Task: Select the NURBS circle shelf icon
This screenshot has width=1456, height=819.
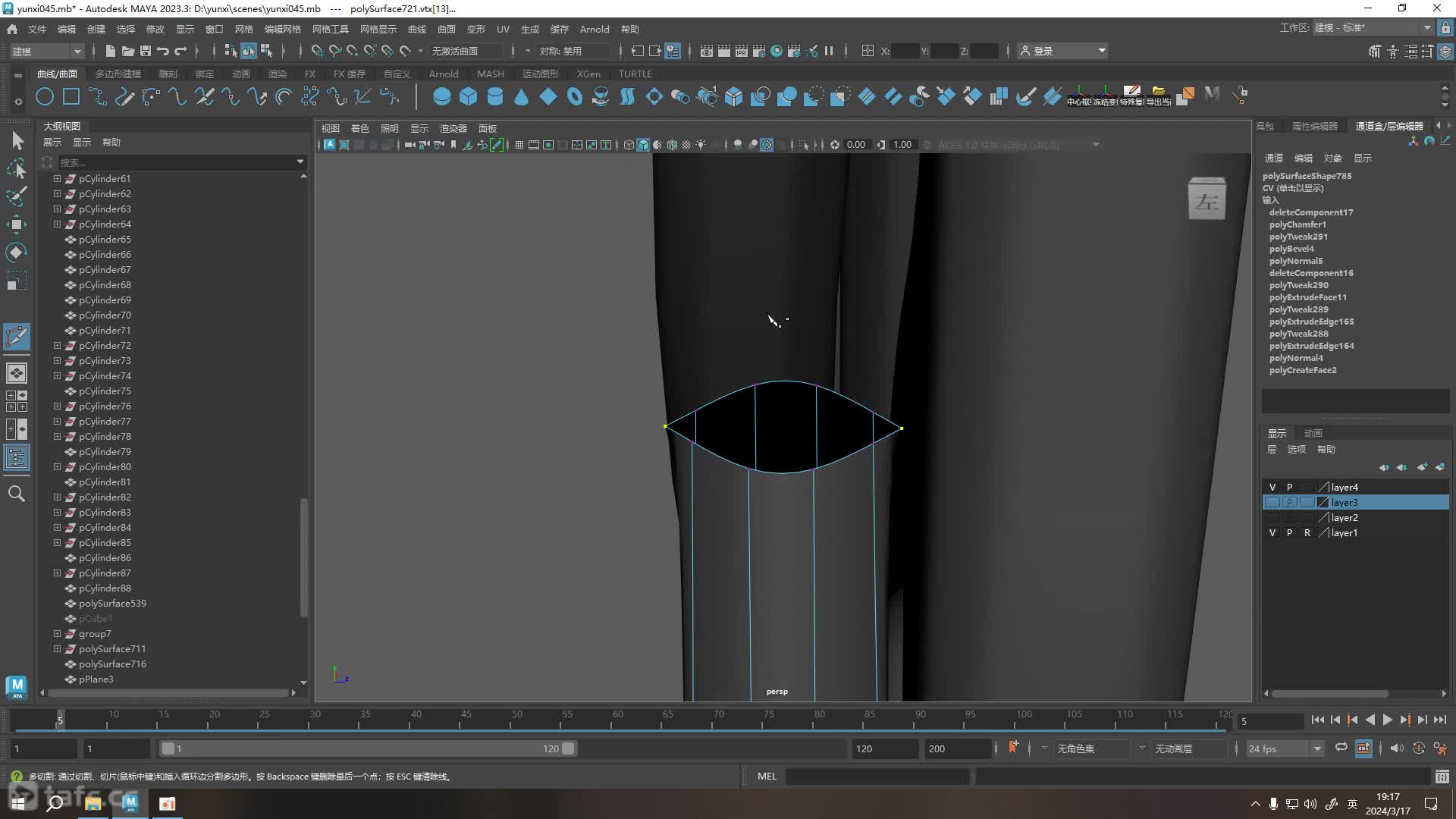Action: 45,96
